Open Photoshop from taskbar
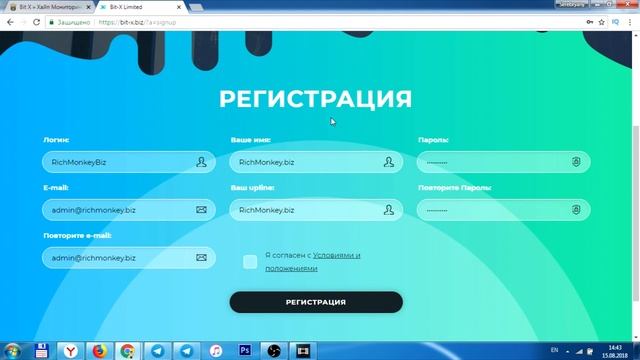Image resolution: width=640 pixels, height=360 pixels. (x=245, y=351)
